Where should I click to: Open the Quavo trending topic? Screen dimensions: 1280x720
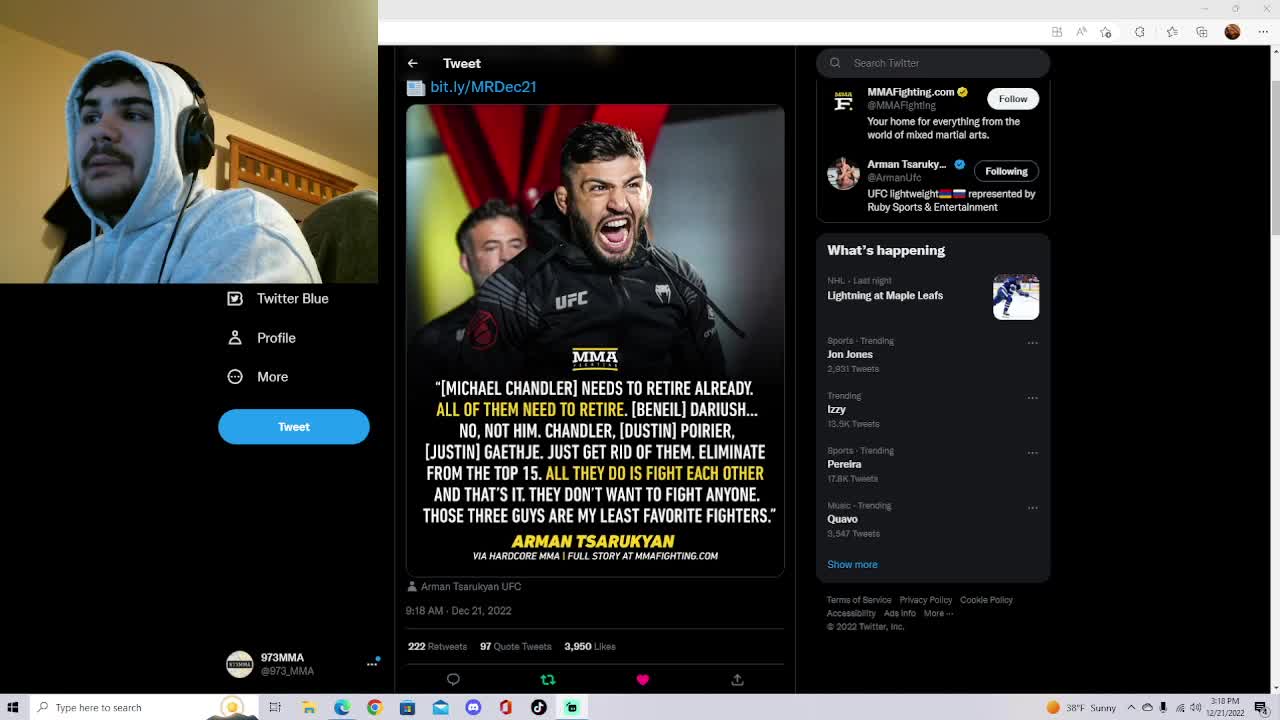pos(842,519)
